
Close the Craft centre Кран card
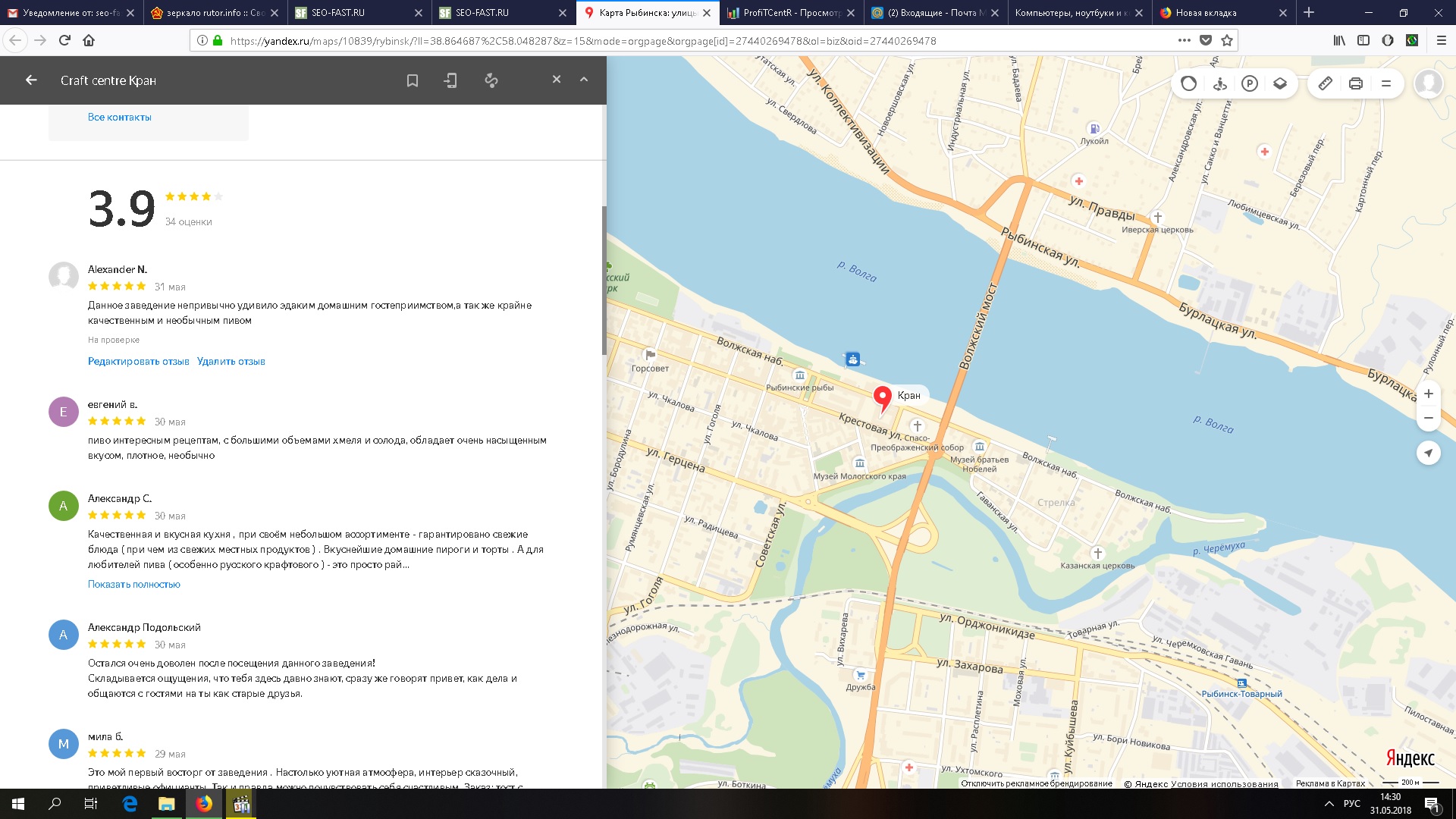(557, 80)
